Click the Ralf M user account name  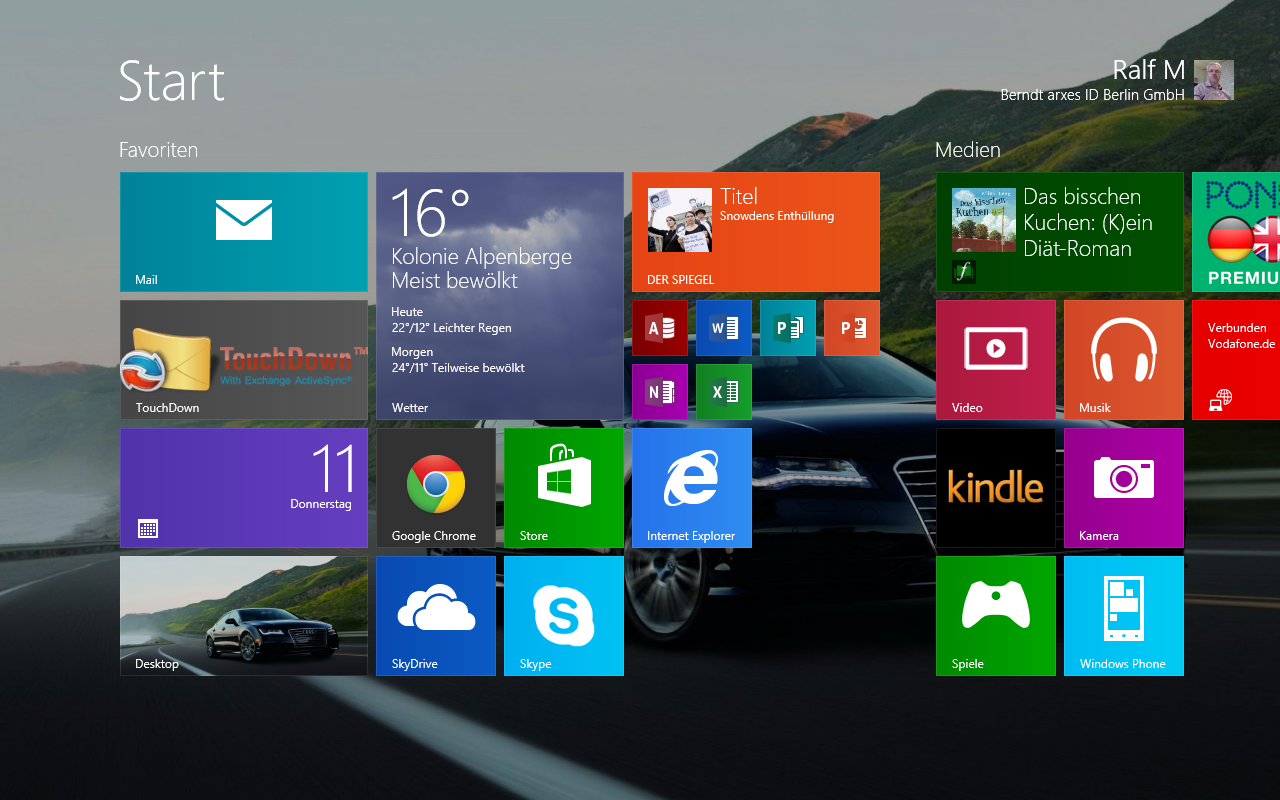tap(1149, 70)
